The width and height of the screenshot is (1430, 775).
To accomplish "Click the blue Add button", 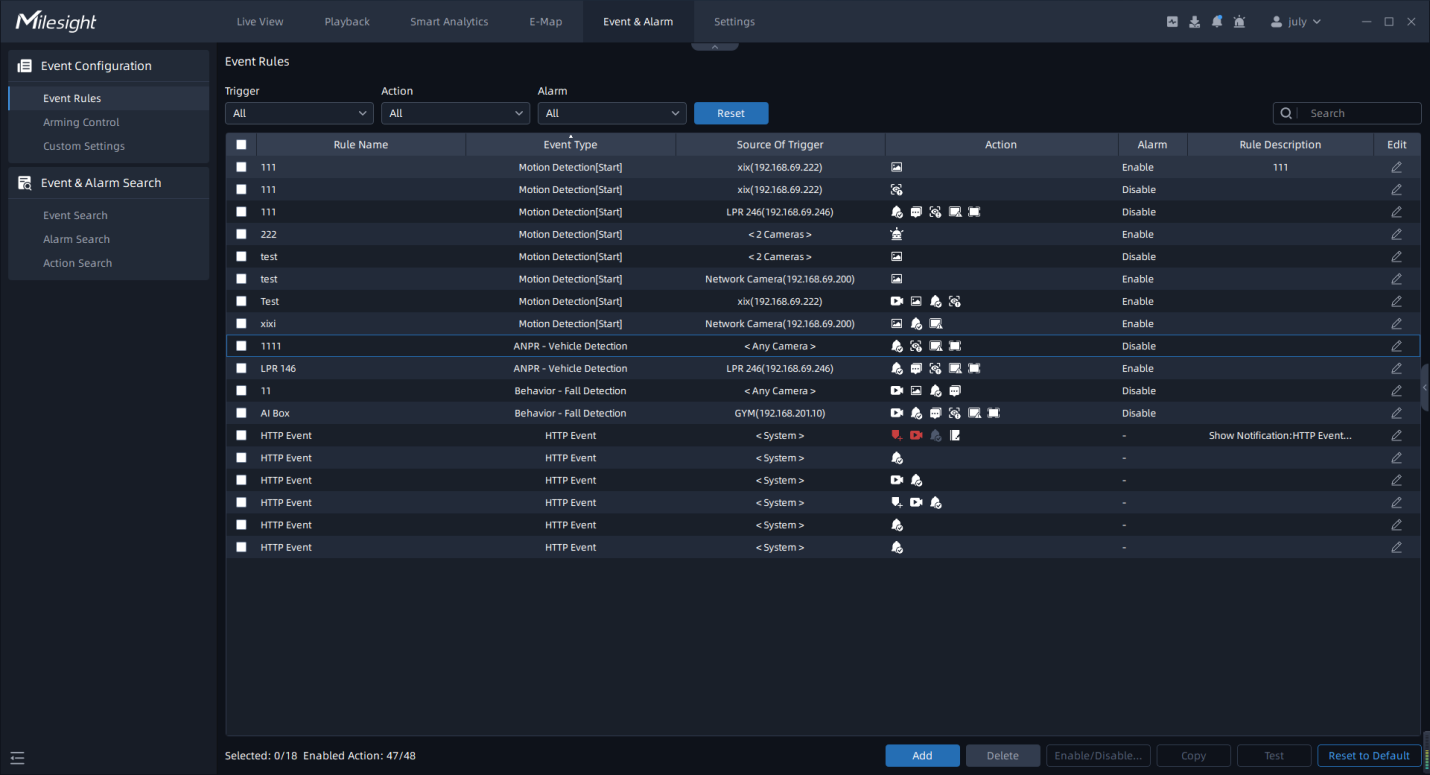I will pos(922,756).
